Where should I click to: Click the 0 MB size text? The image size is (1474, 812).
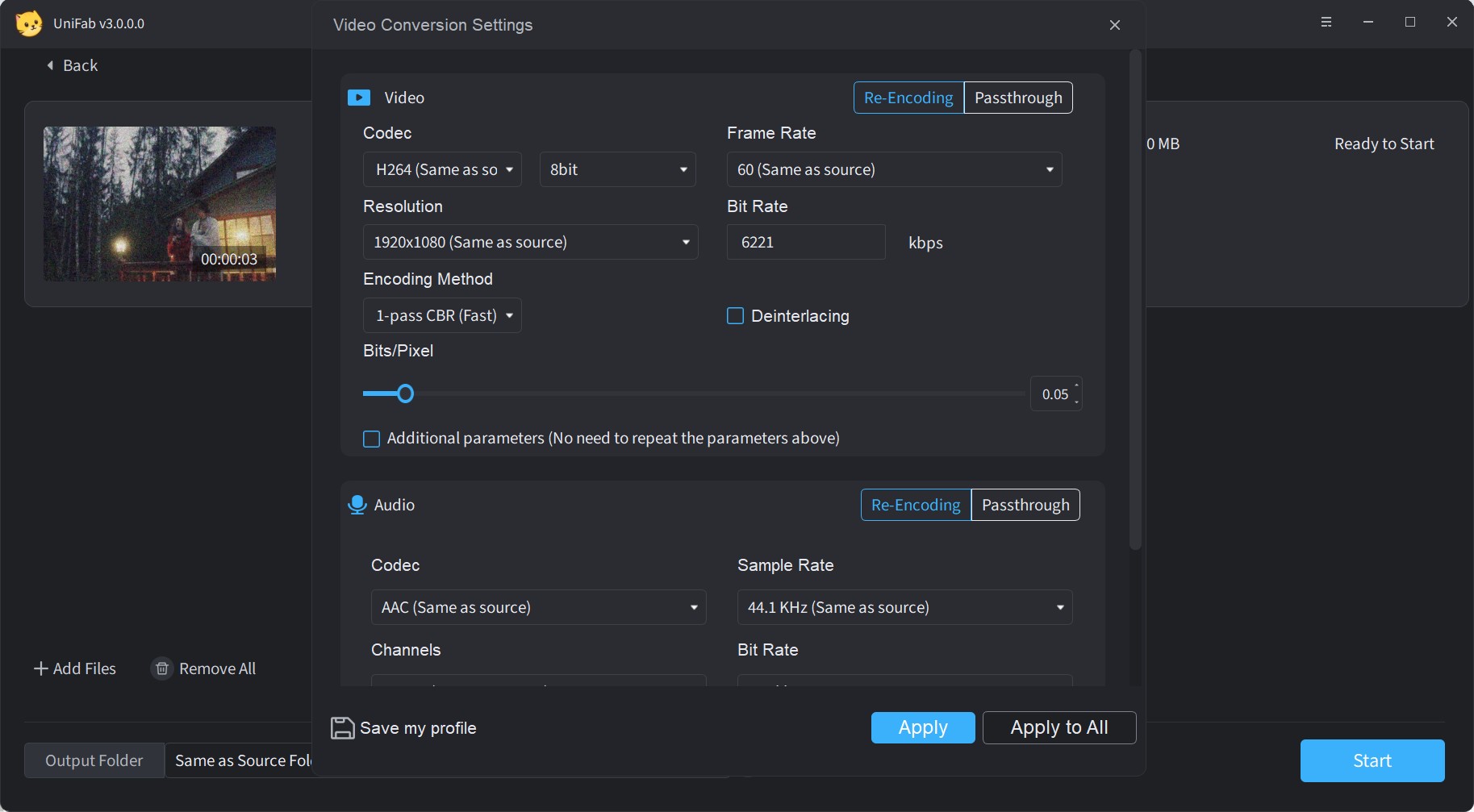click(x=1163, y=144)
